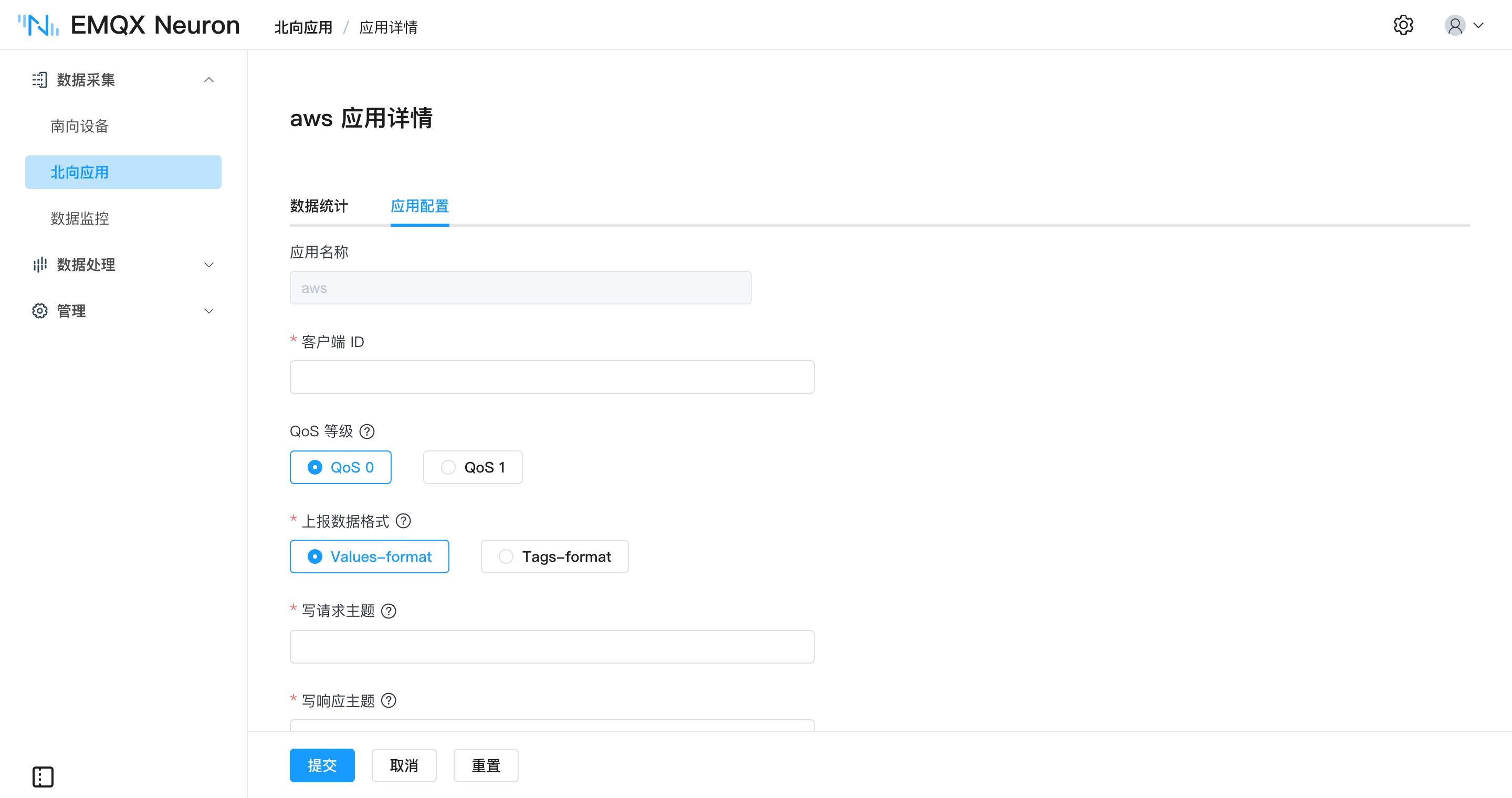
Task: Click the EMQX Neuron logo icon
Action: (x=38, y=25)
